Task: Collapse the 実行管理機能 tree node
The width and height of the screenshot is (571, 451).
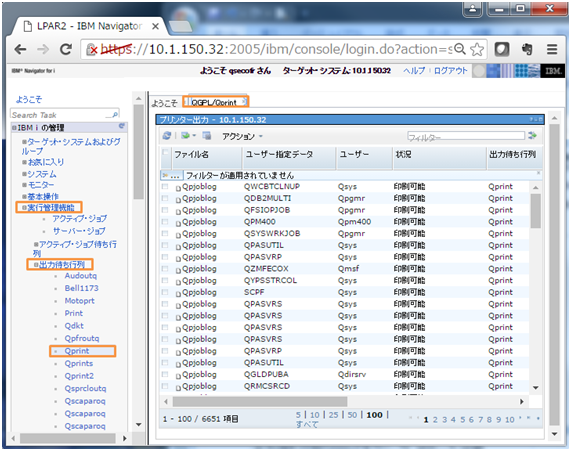Action: (24, 208)
